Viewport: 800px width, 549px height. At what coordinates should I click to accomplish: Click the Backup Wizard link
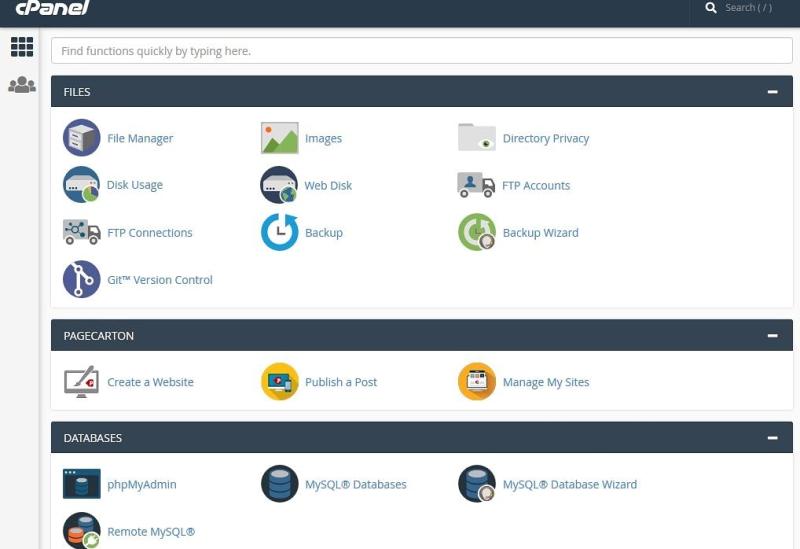click(541, 233)
